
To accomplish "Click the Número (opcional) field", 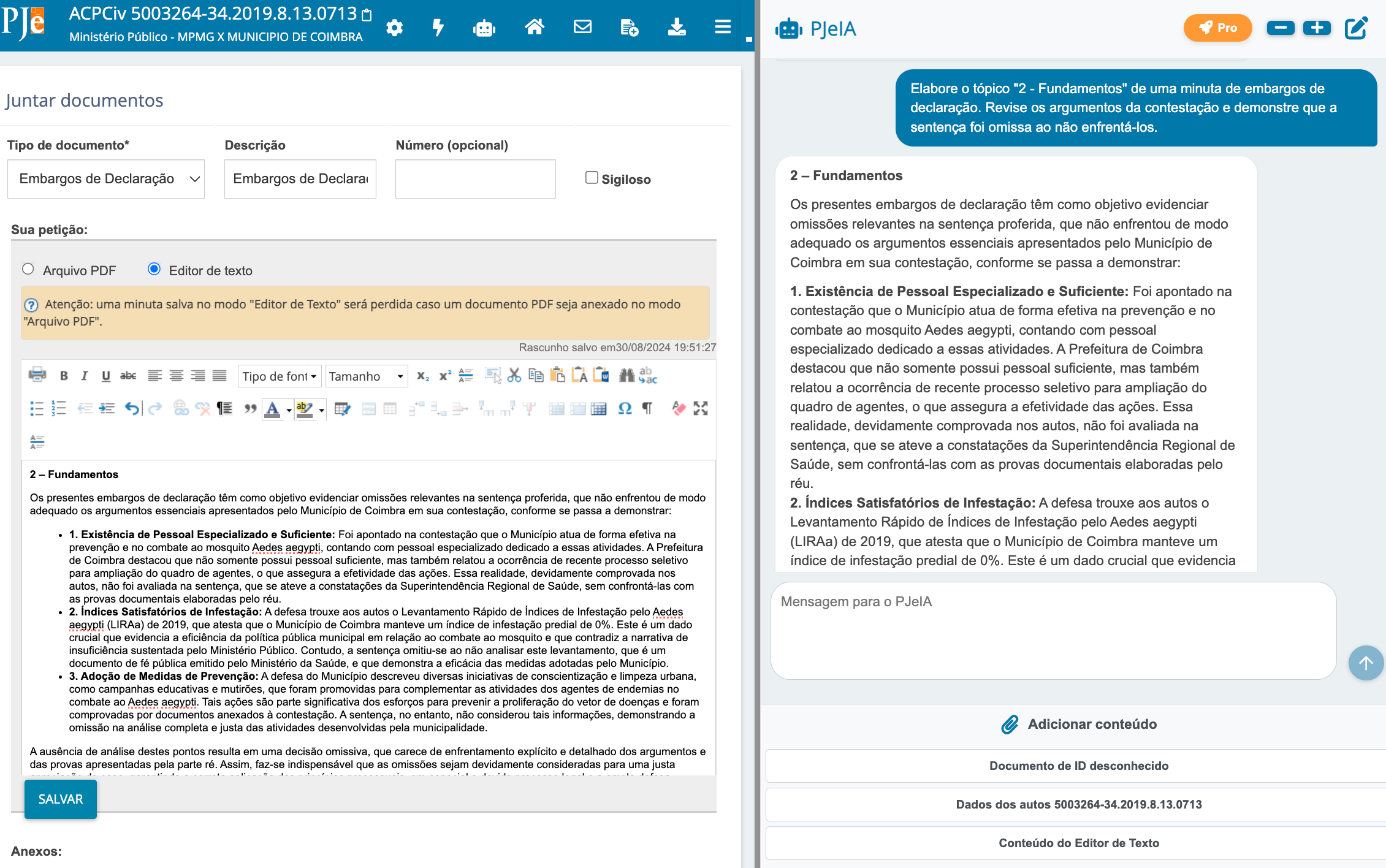I will point(476,179).
